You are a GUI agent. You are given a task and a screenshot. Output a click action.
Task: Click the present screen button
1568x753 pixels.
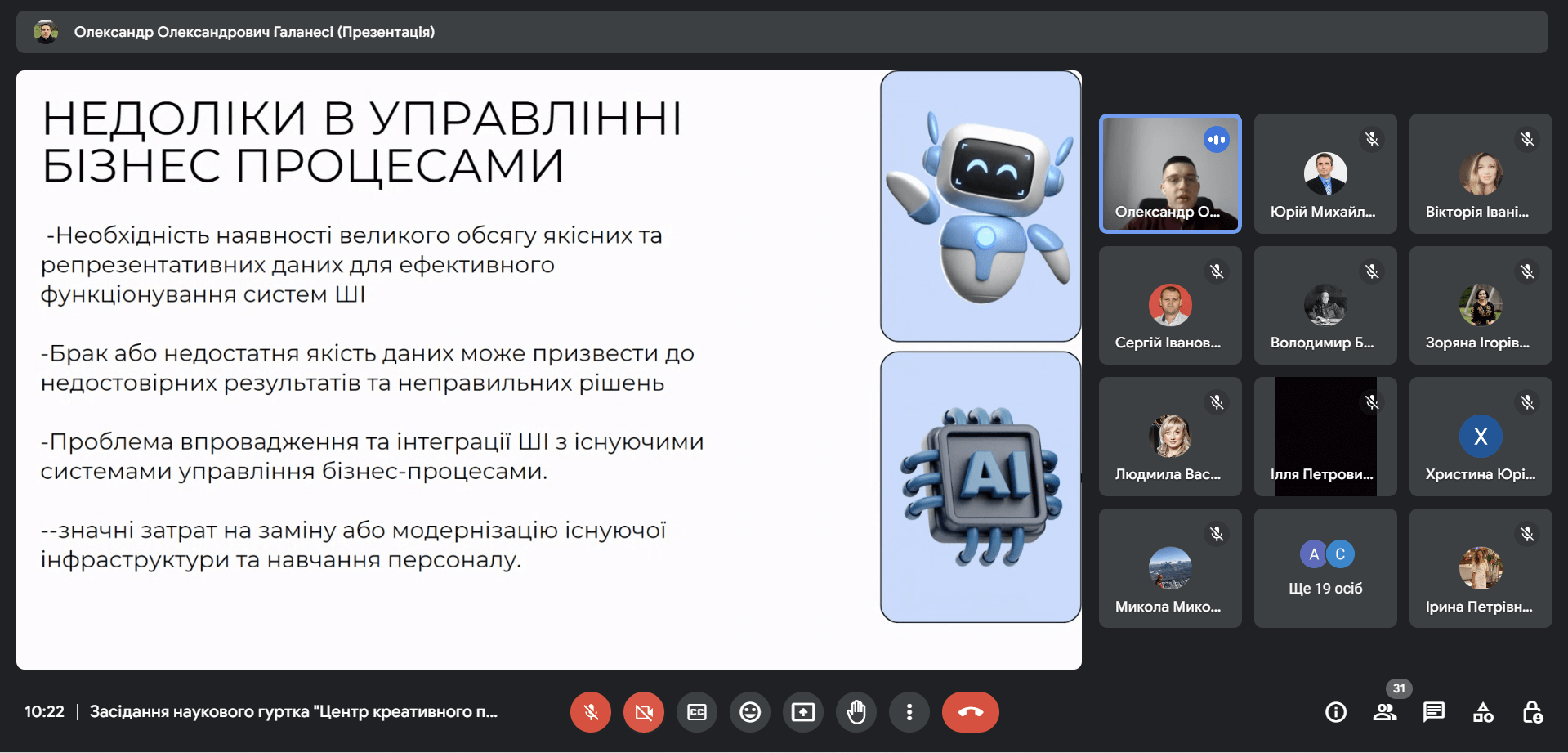tap(803, 712)
